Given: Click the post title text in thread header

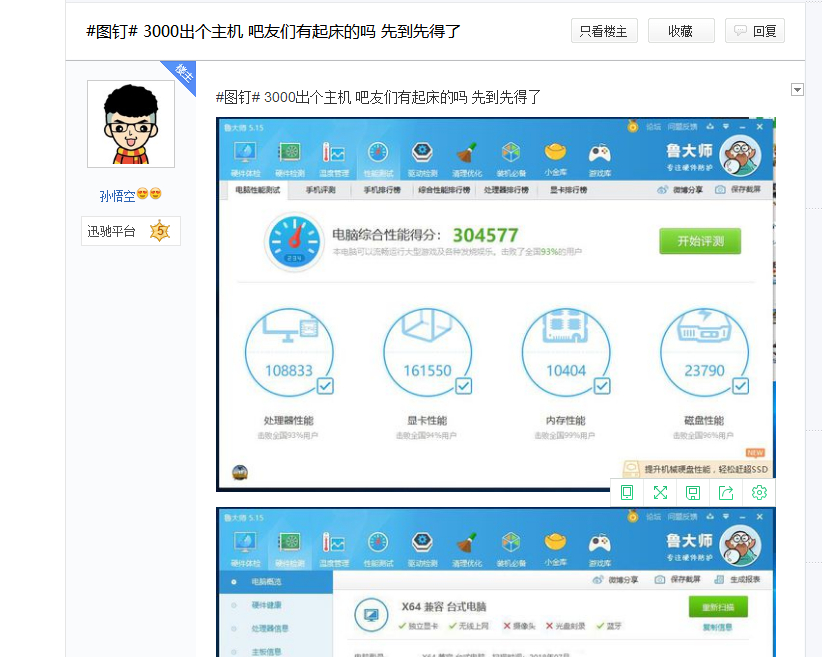Looking at the screenshot, I should click(x=273, y=31).
